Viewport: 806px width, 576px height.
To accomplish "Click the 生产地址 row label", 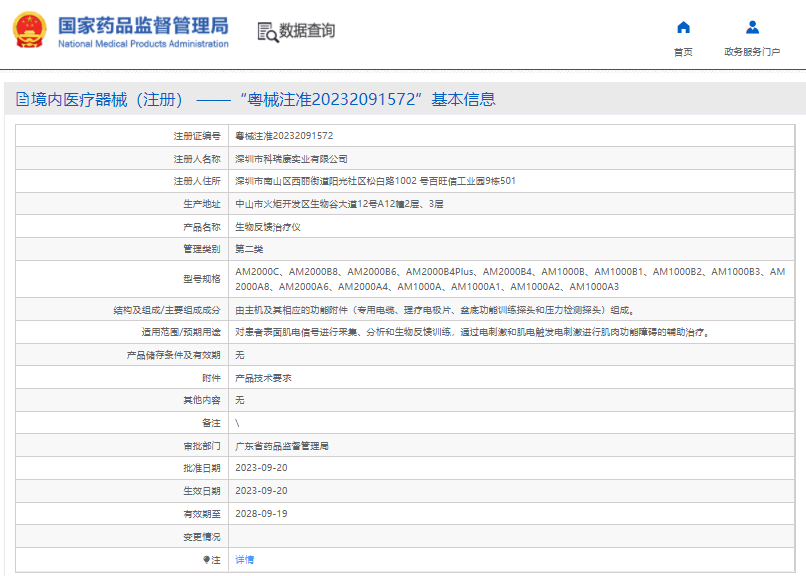I will point(202,204).
